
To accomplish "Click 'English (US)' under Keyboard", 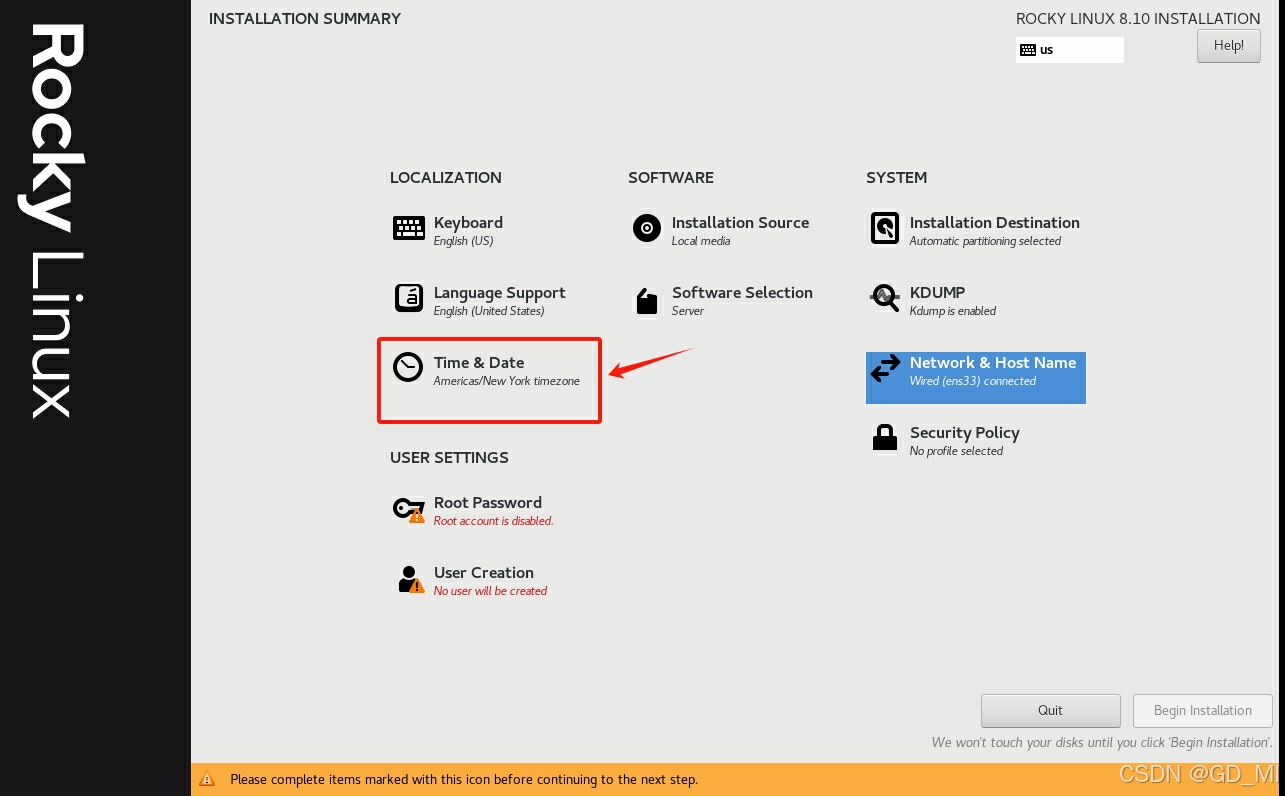I will pos(463,241).
